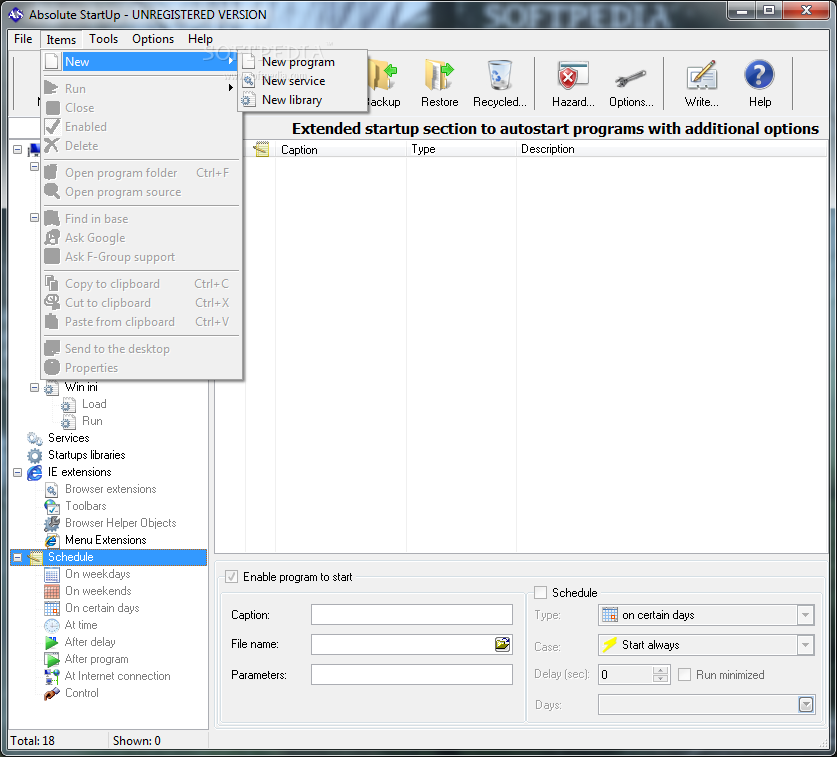The width and height of the screenshot is (837, 757).
Task: Open the schedule Type dropdown
Action: 805,615
